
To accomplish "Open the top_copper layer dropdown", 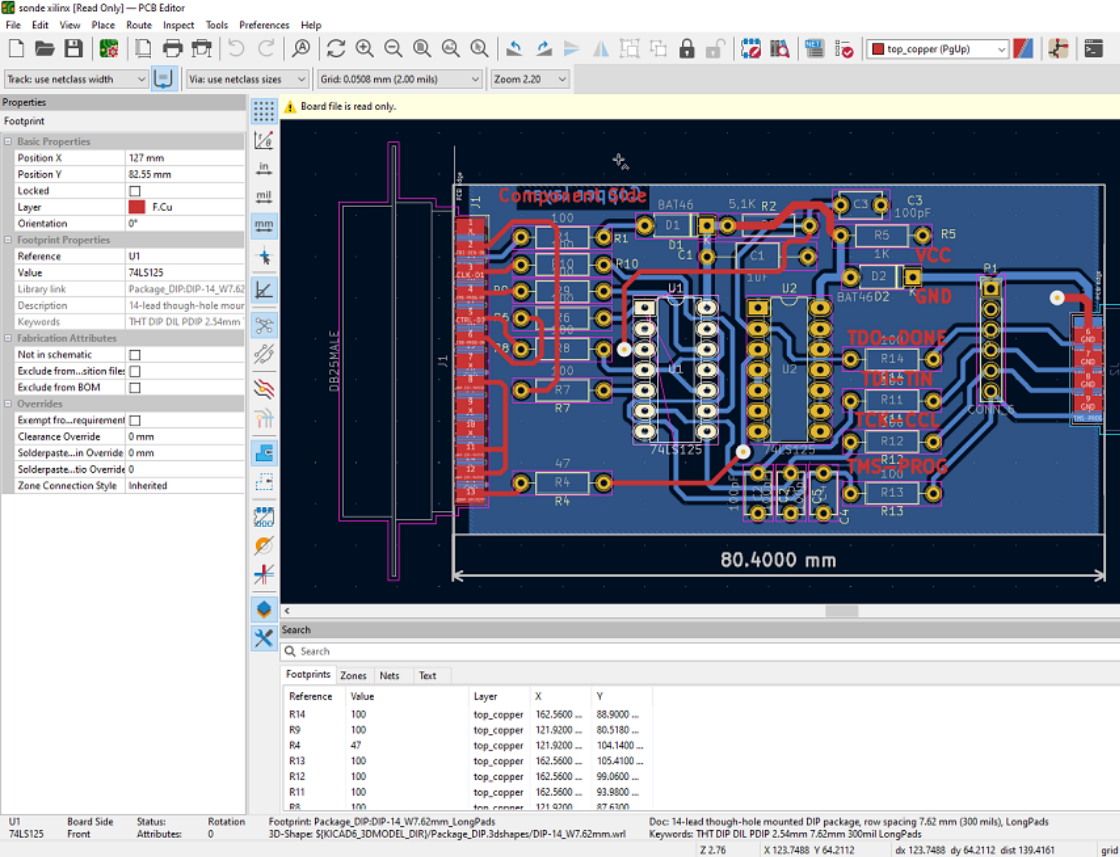I will point(938,49).
